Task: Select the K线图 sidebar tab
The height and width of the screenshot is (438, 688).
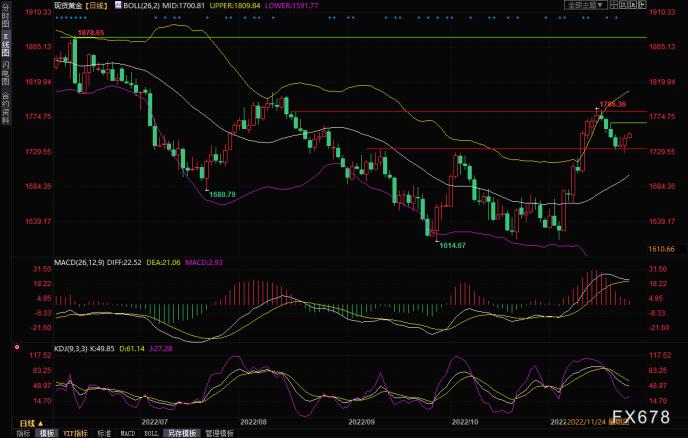Action: (x=5, y=46)
